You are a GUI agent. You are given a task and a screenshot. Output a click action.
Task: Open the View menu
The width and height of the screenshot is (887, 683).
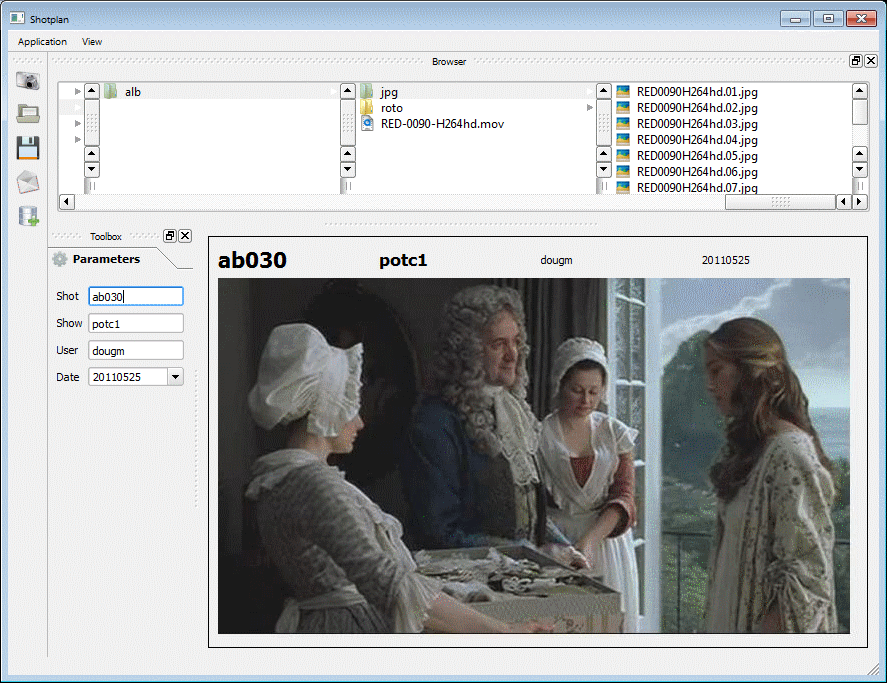pyautogui.click(x=92, y=42)
